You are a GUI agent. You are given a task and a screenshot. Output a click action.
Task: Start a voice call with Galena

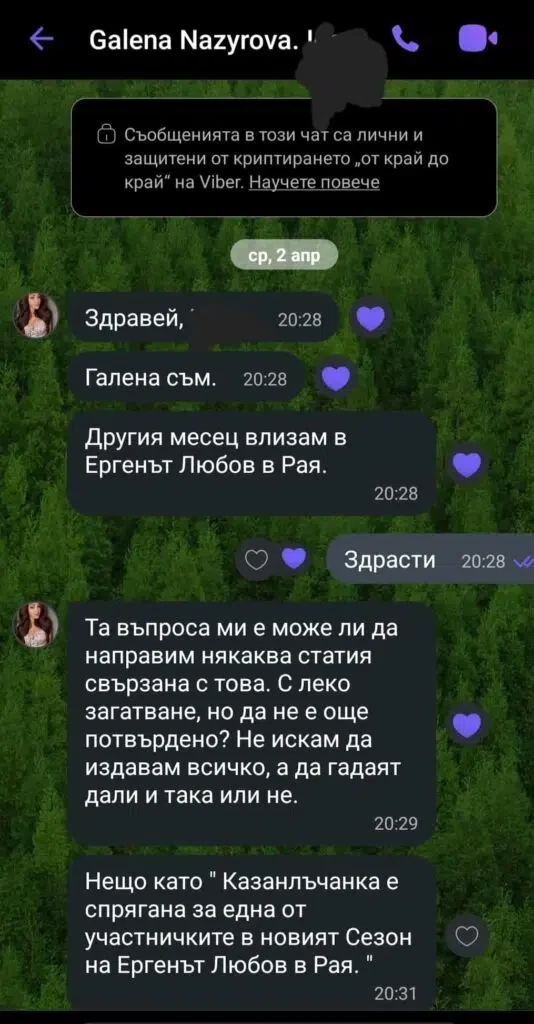407,40
